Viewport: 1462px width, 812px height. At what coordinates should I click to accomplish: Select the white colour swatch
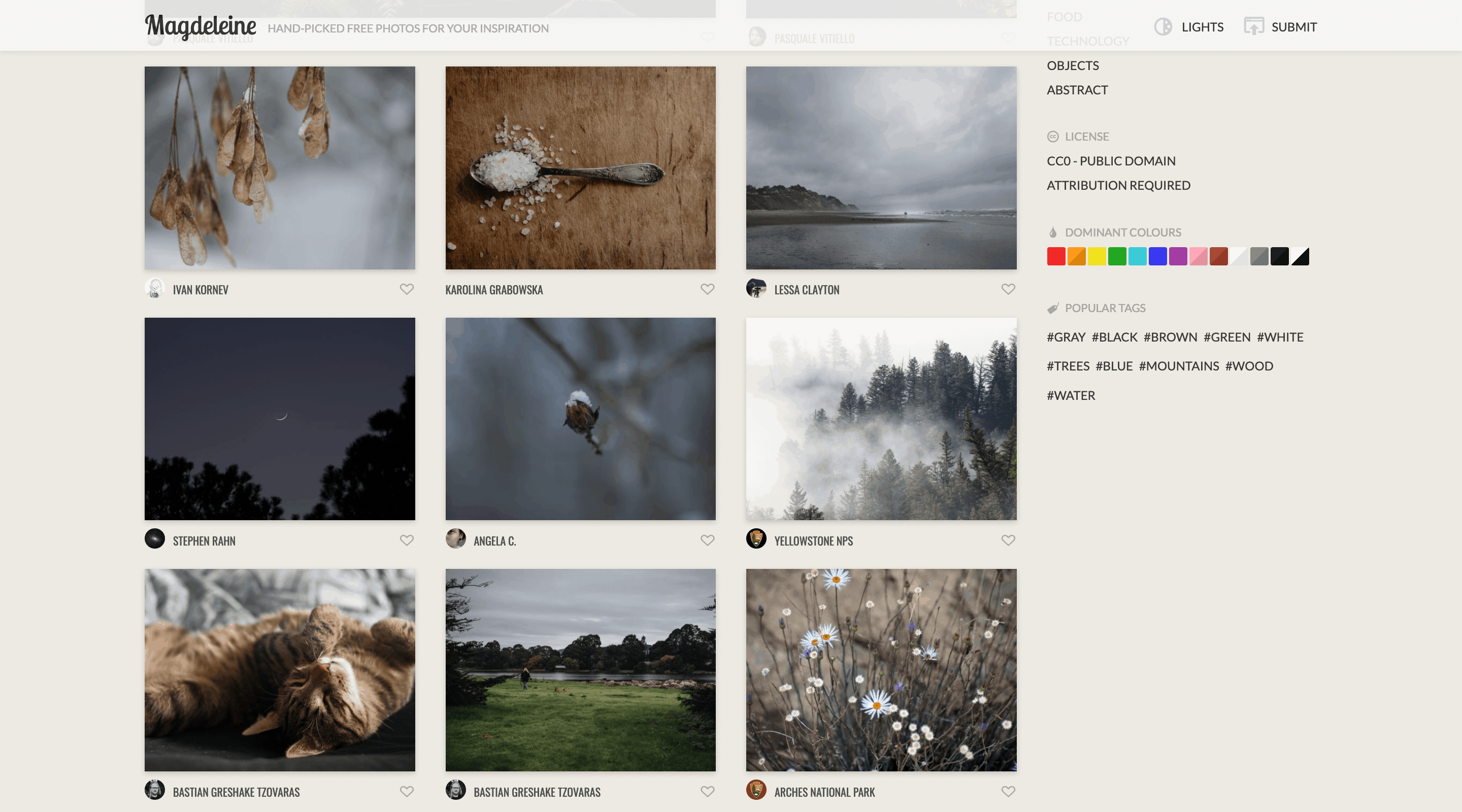coord(1239,256)
